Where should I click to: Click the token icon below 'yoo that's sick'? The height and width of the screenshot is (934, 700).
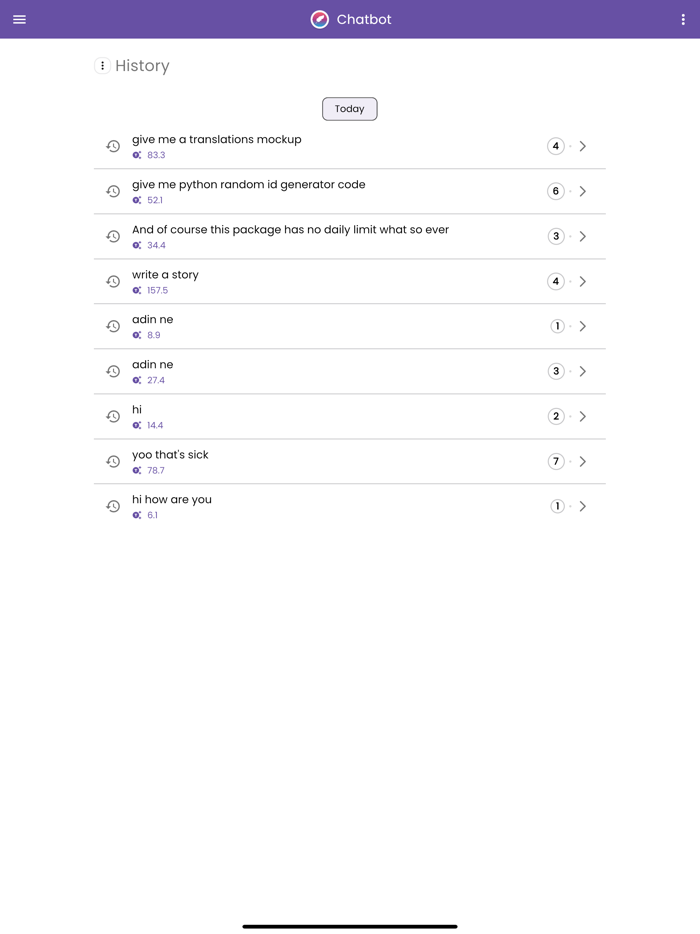point(136,470)
